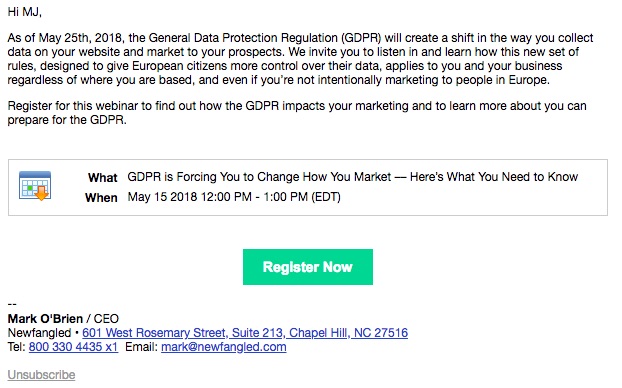The width and height of the screenshot is (622, 388).
Task: Click the calendar download icon
Action: pos(35,186)
